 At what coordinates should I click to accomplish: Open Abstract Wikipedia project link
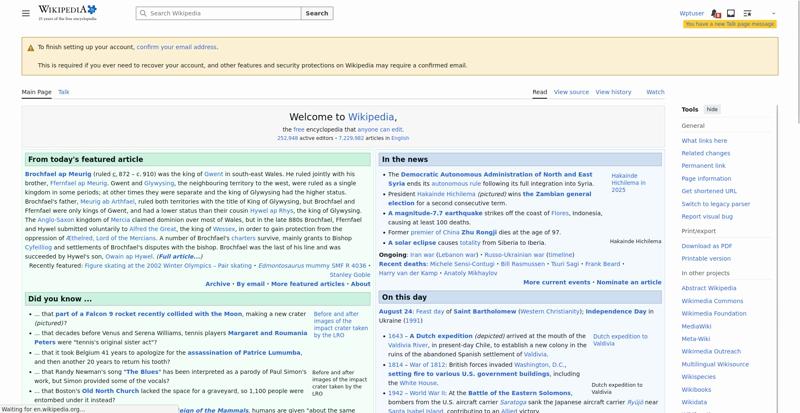pyautogui.click(x=709, y=288)
